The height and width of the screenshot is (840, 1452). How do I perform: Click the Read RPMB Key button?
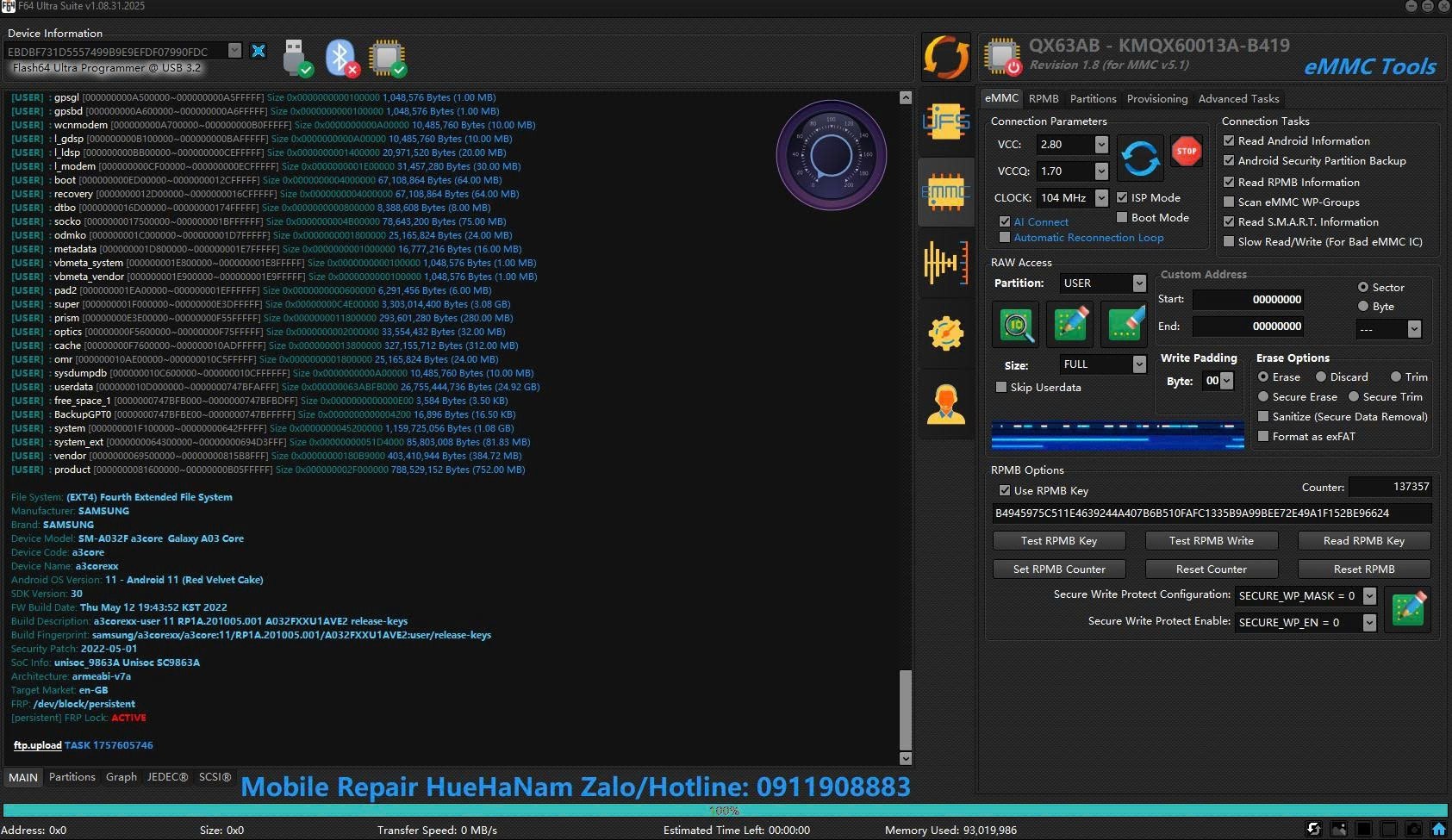pyautogui.click(x=1364, y=541)
